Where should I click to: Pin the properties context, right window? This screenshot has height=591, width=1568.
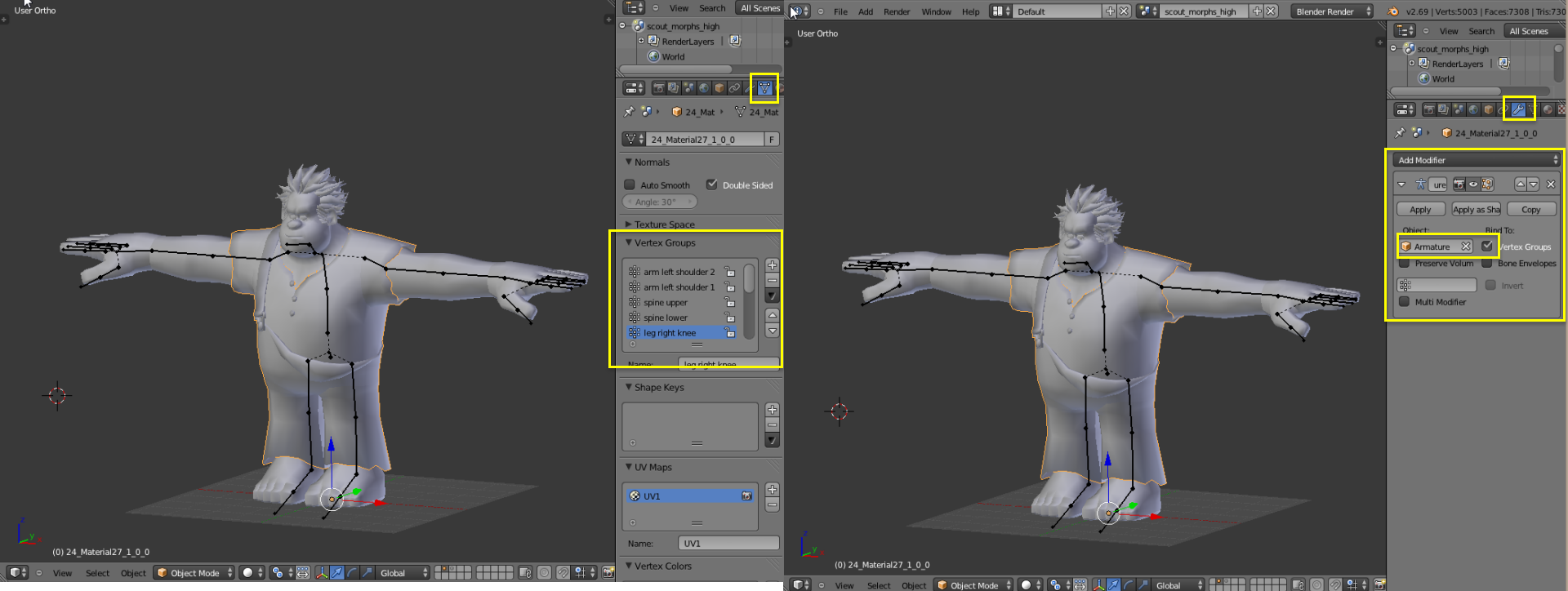pyautogui.click(x=1400, y=133)
